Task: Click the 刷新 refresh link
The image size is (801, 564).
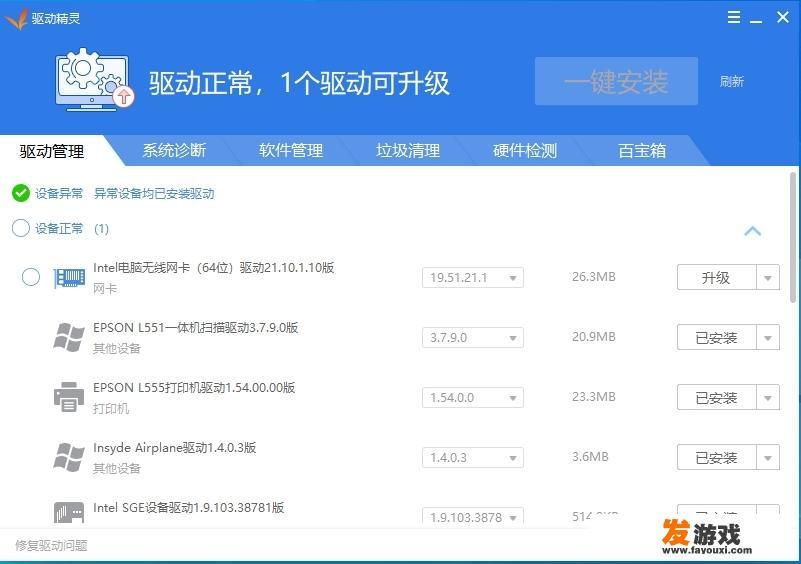Action: point(732,81)
